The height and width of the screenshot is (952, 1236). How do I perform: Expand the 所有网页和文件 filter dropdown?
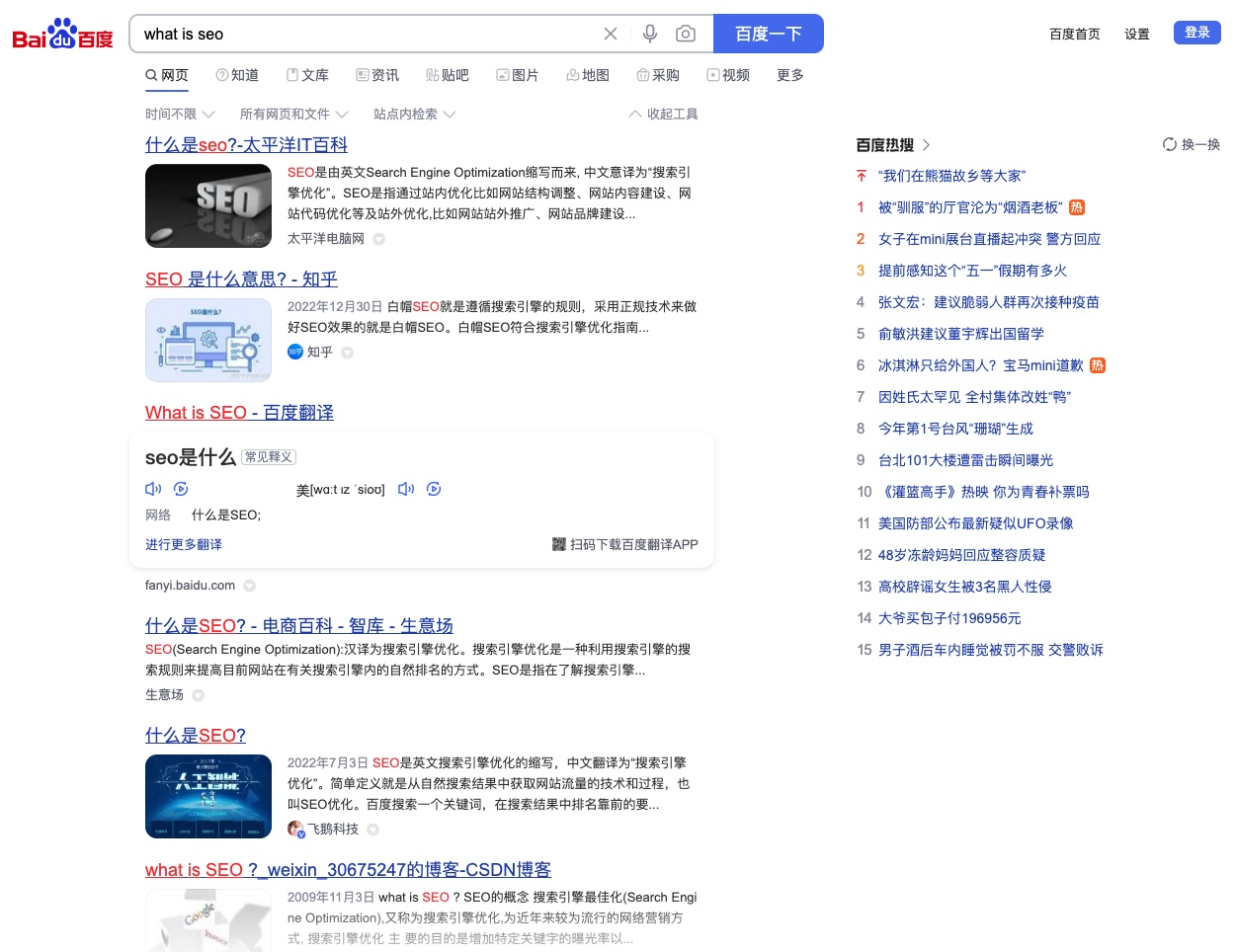pyautogui.click(x=294, y=115)
